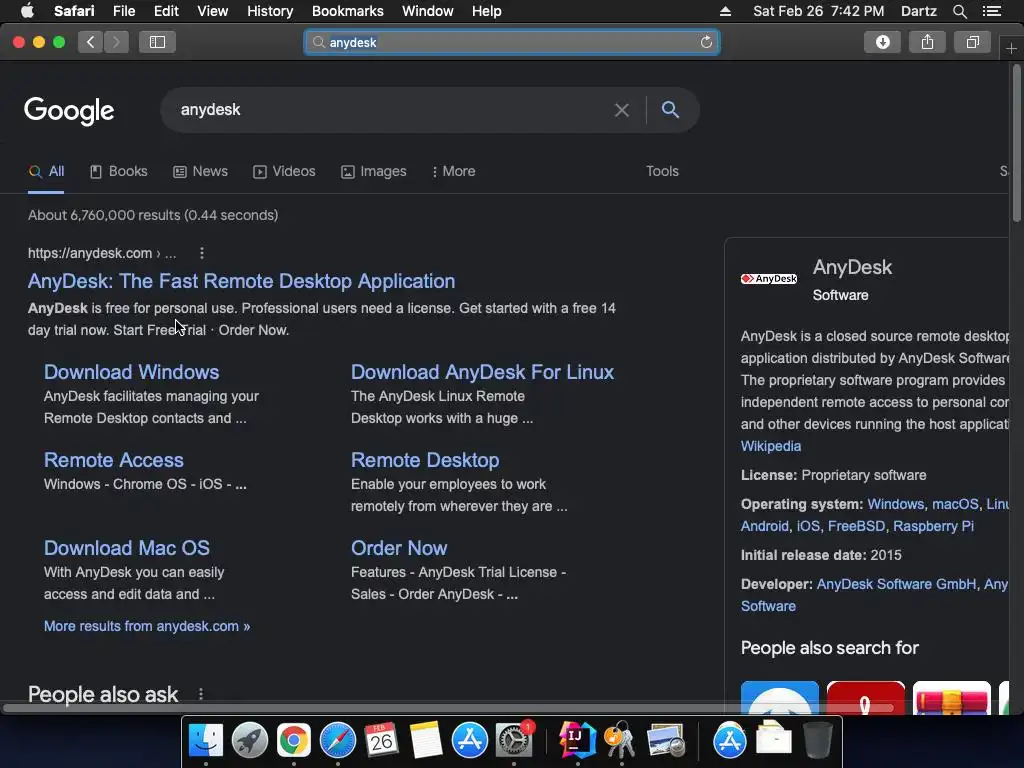Click the Google logo

pyautogui.click(x=69, y=111)
